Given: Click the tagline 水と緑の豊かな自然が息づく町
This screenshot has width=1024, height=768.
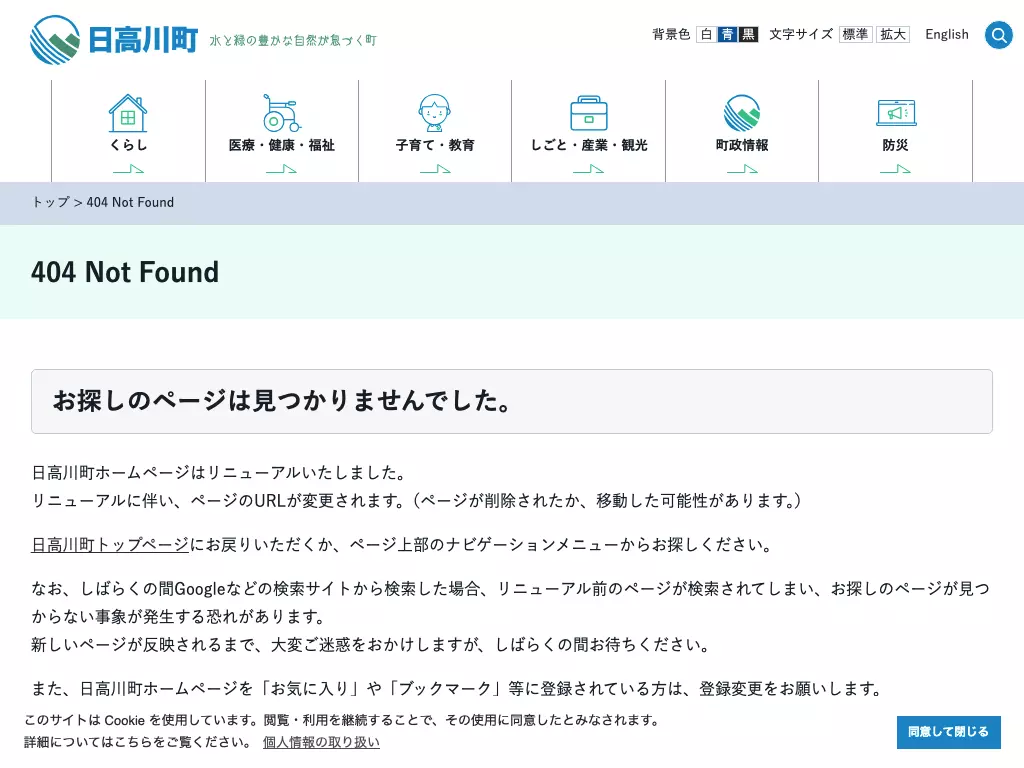Looking at the screenshot, I should pyautogui.click(x=293, y=40).
